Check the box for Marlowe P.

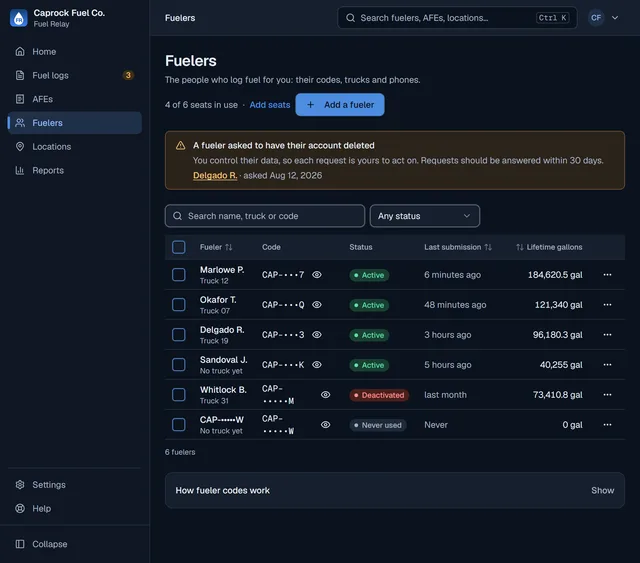[179, 275]
